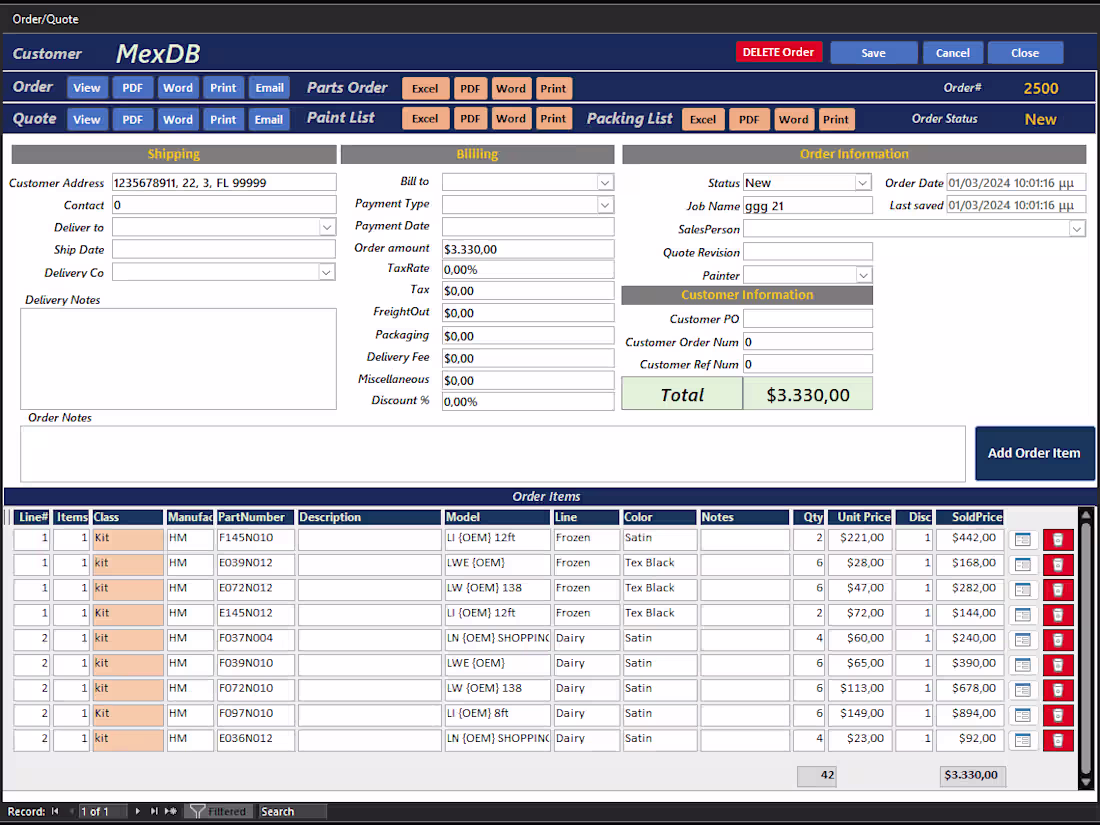Email the Order
The image size is (1100, 825).
tap(269, 88)
